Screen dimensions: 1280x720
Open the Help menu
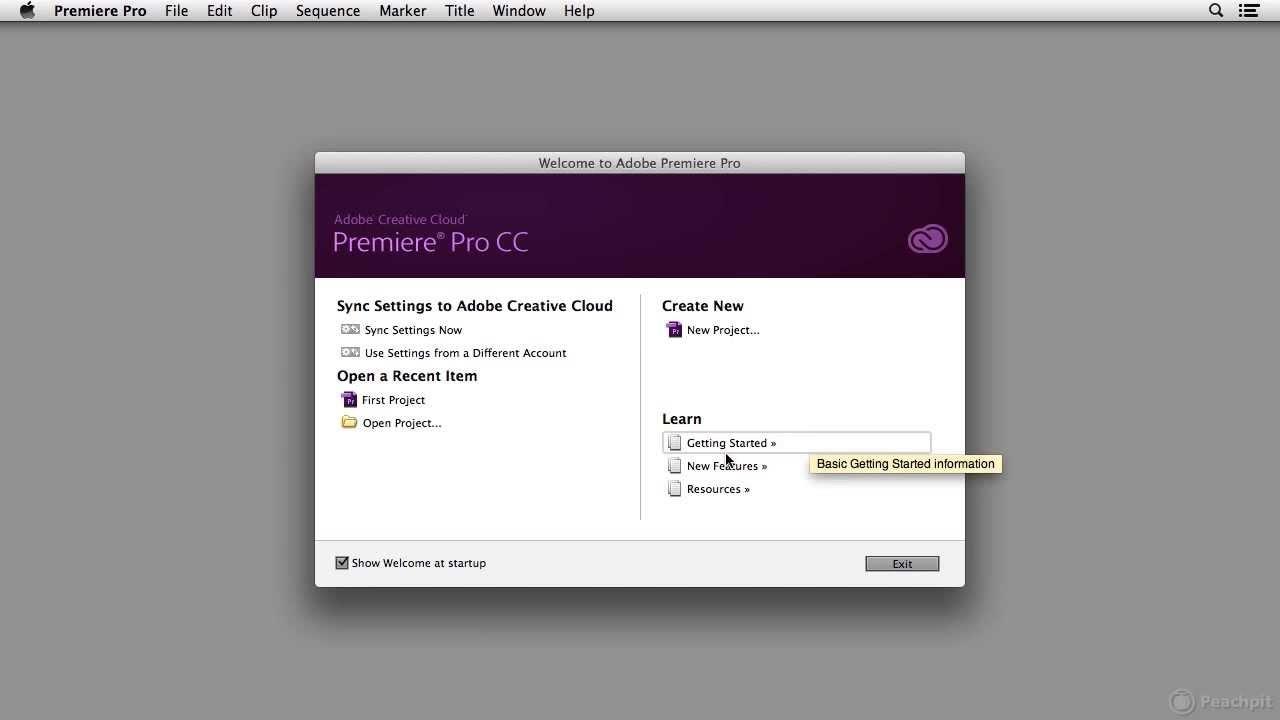pos(579,11)
